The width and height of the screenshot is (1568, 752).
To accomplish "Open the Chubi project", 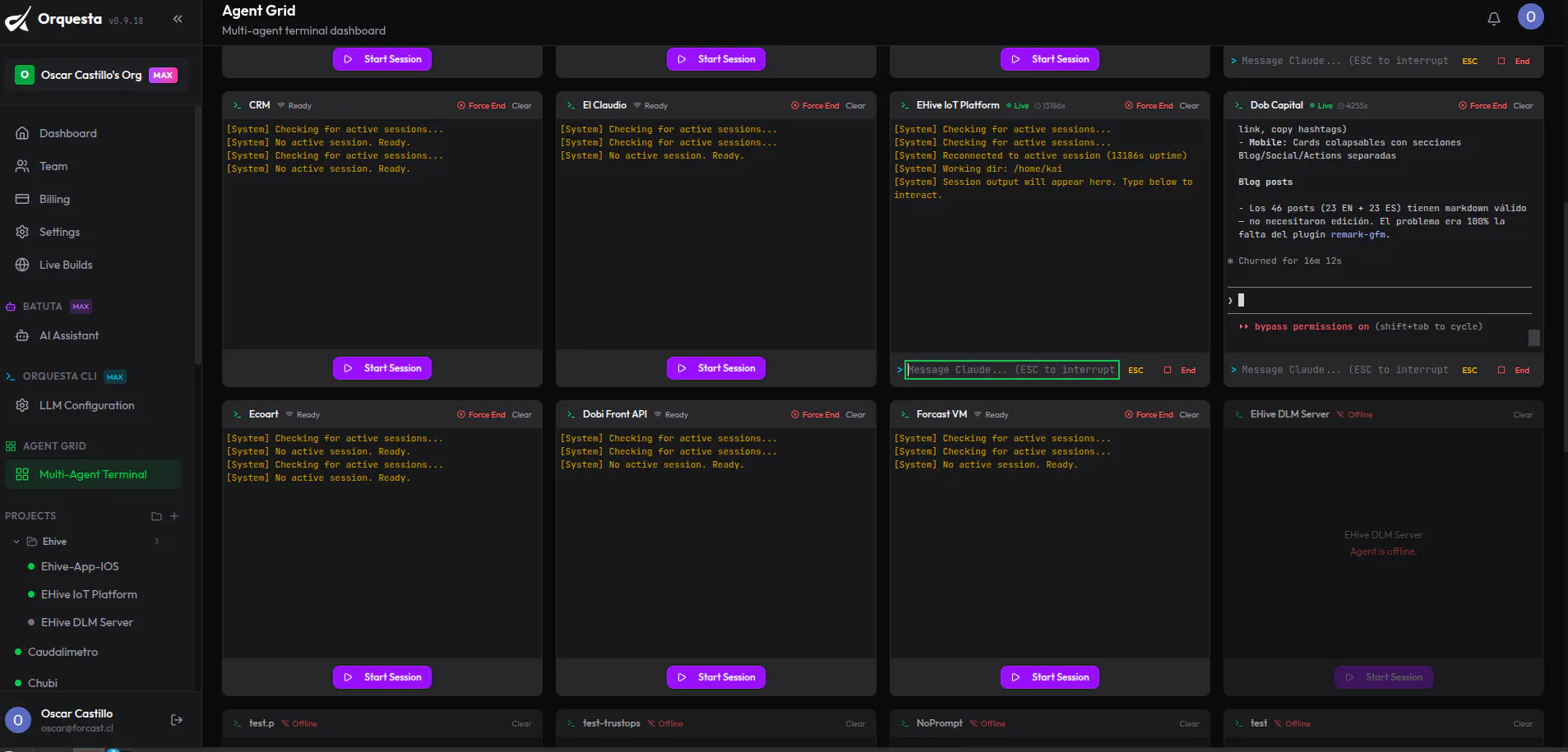I will (43, 683).
